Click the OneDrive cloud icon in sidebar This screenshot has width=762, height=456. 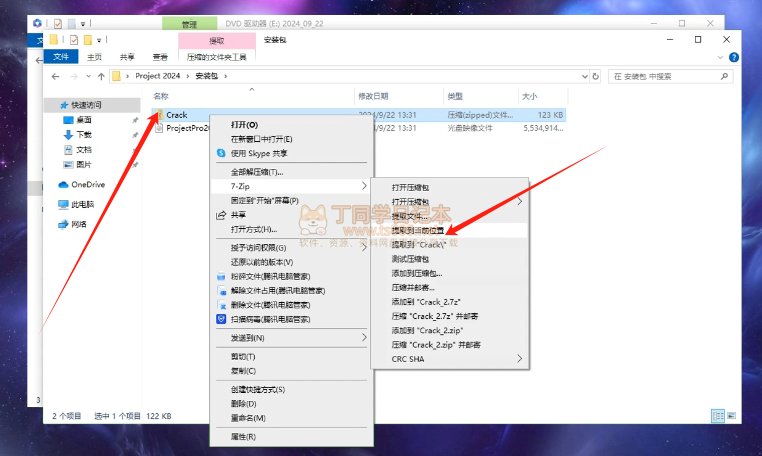[x=63, y=185]
